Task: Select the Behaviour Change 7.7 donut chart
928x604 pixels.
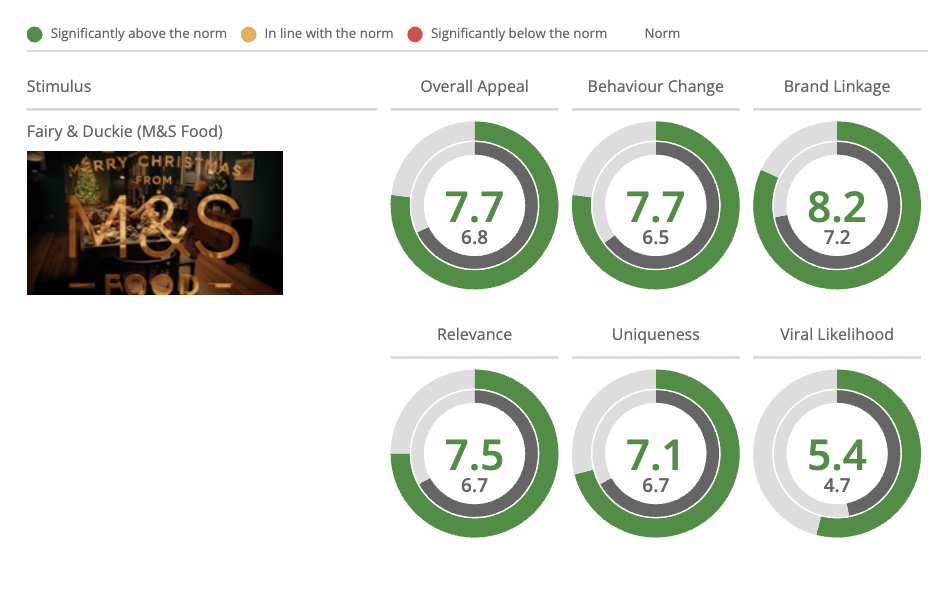Action: click(655, 205)
